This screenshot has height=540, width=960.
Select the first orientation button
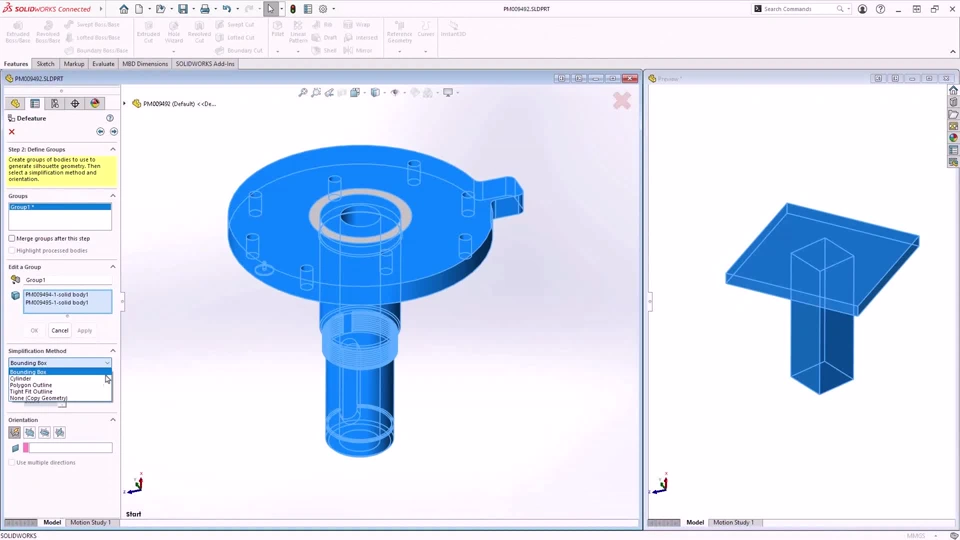[15, 432]
